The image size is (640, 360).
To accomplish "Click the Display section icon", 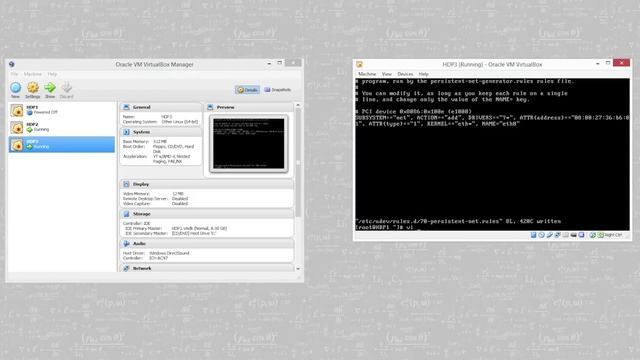I will pyautogui.click(x=126, y=184).
